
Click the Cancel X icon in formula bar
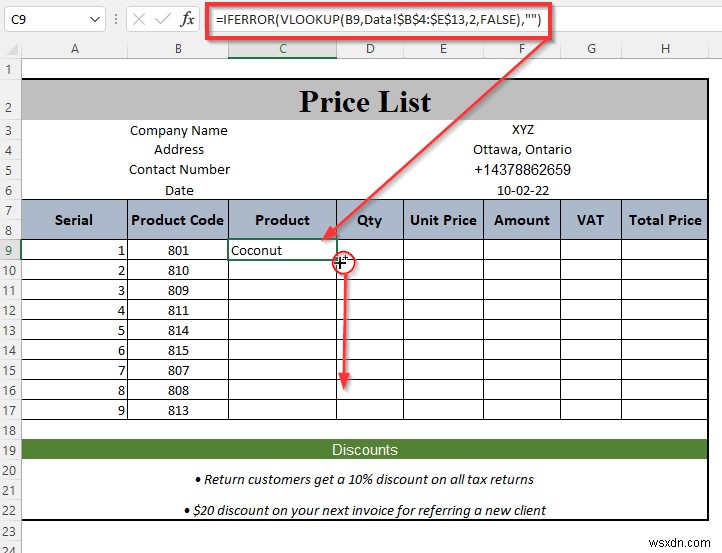[x=139, y=19]
